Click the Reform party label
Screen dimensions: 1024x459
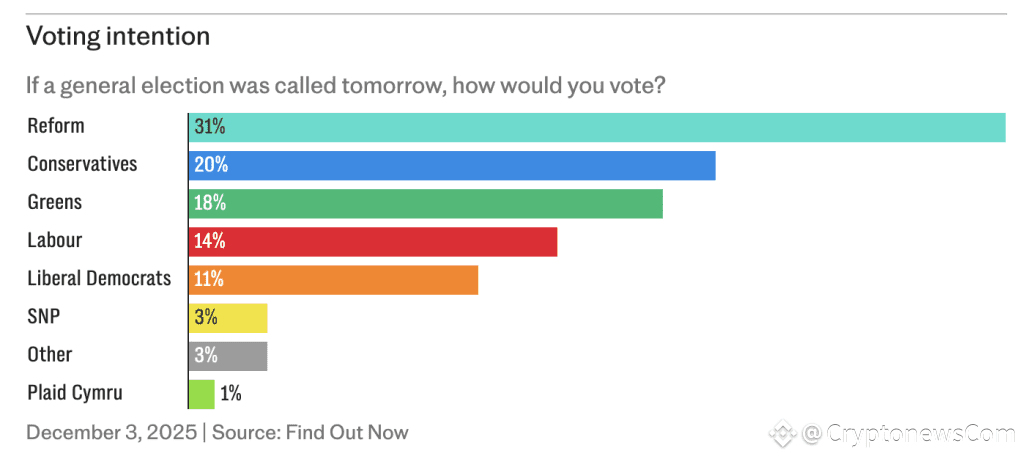pos(56,125)
